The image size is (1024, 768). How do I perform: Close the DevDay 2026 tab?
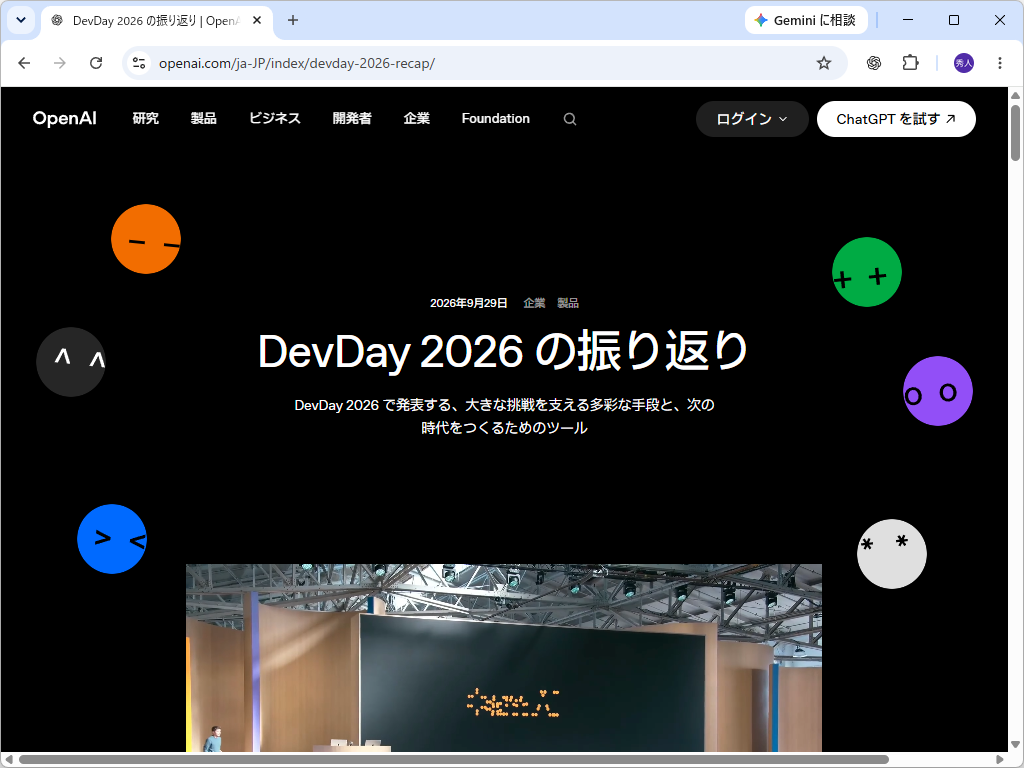(x=257, y=20)
